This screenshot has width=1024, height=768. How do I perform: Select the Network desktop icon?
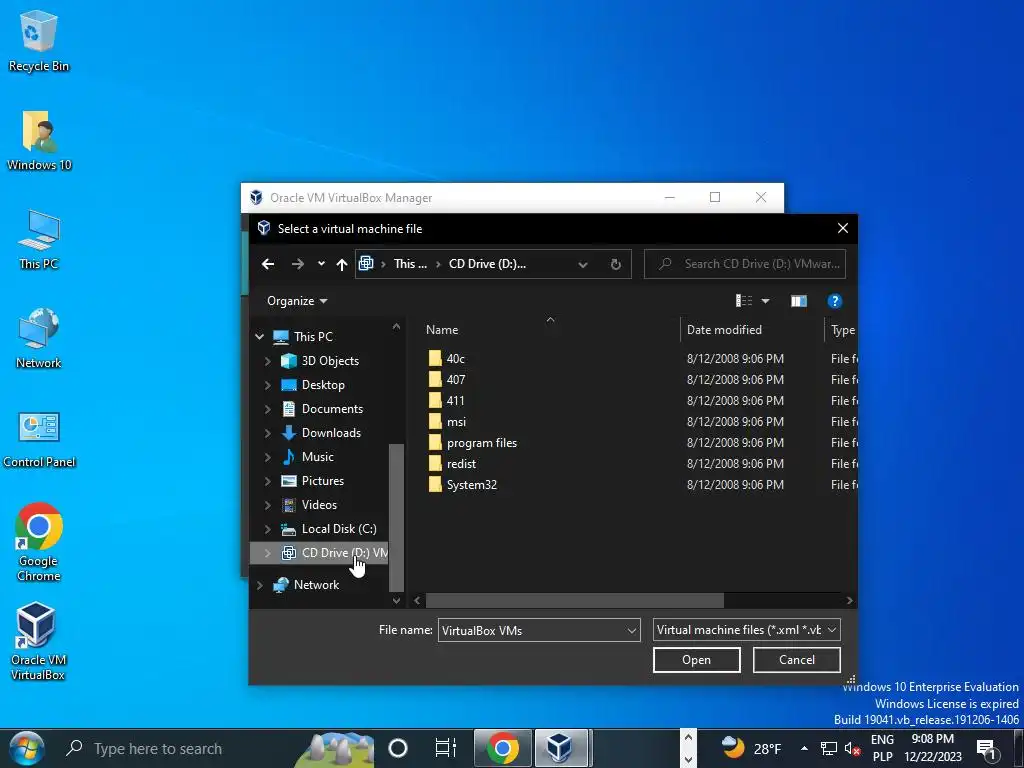pyautogui.click(x=39, y=338)
